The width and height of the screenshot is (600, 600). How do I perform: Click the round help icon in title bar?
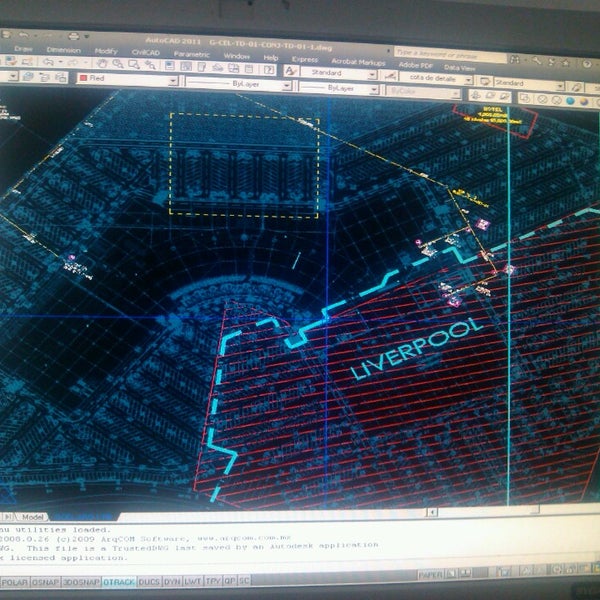coord(587,64)
